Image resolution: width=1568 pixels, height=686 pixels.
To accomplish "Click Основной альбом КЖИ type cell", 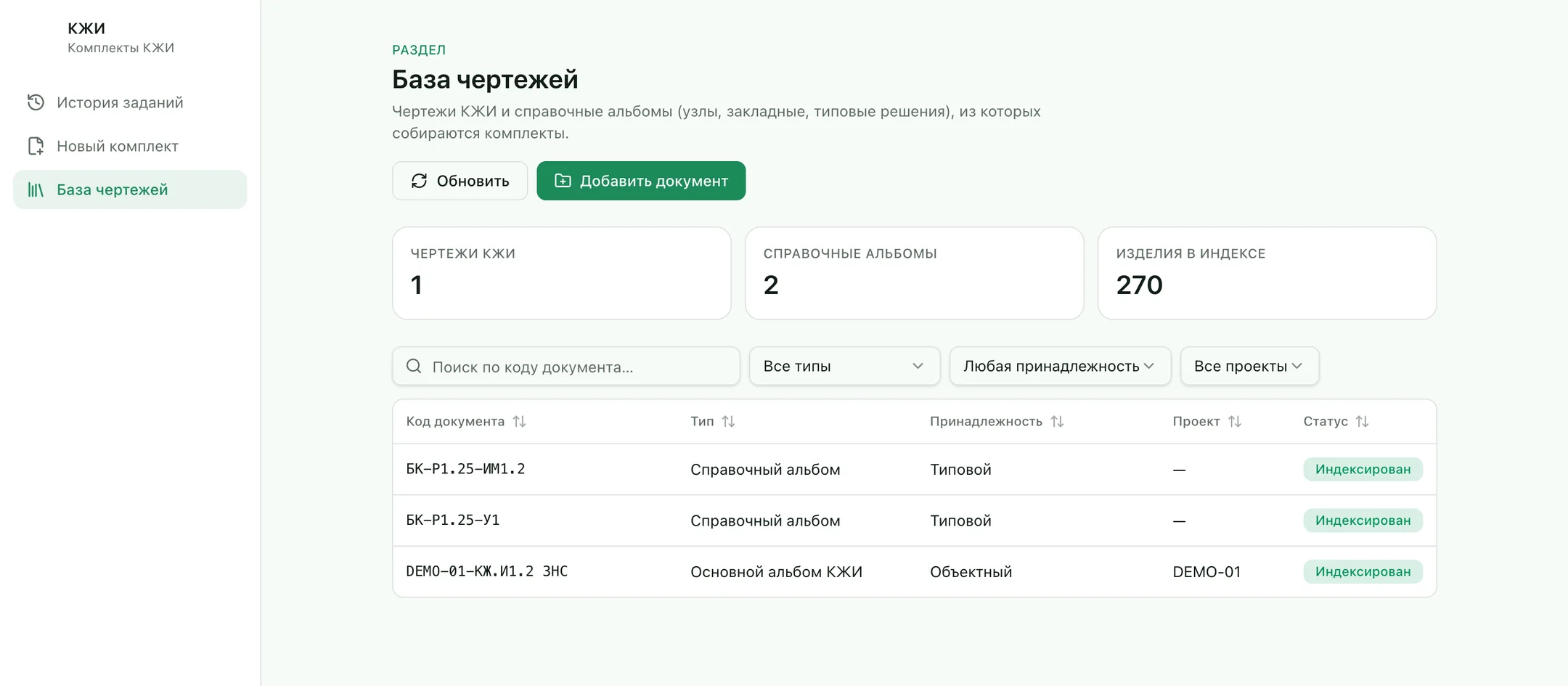I will tap(776, 571).
